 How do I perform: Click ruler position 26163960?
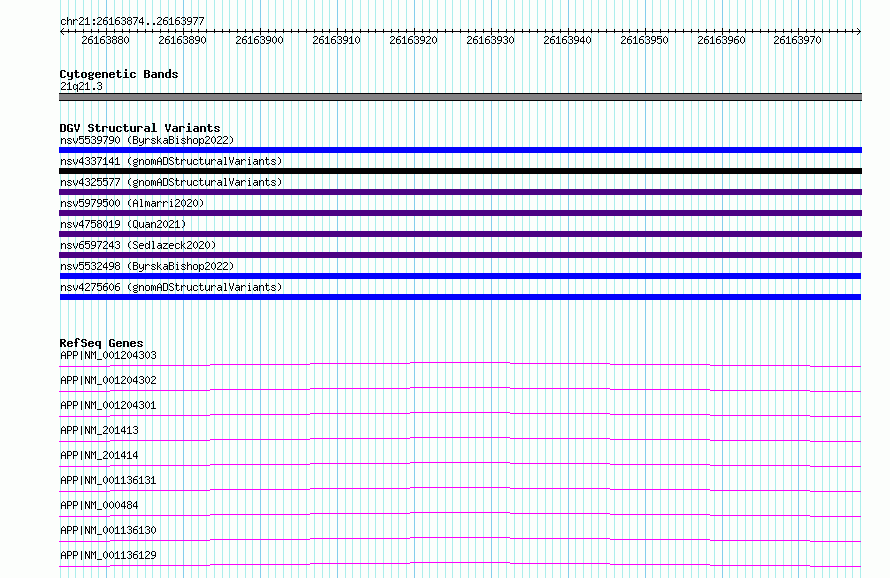(721, 40)
